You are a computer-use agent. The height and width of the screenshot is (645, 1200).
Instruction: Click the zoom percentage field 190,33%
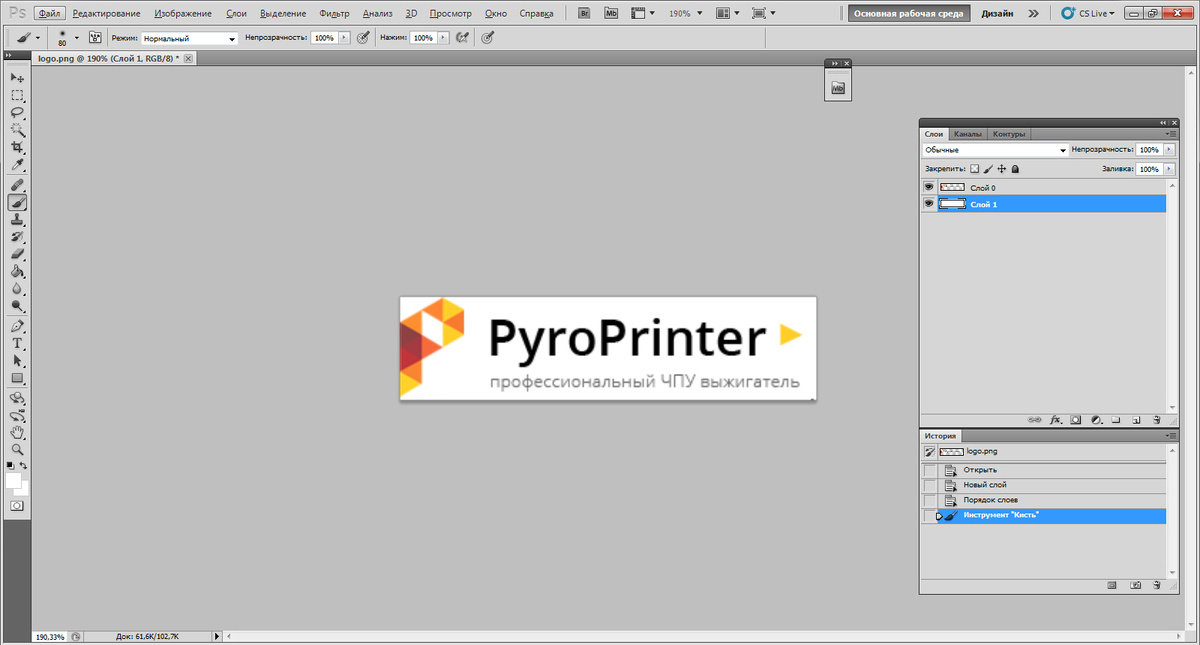pos(50,636)
